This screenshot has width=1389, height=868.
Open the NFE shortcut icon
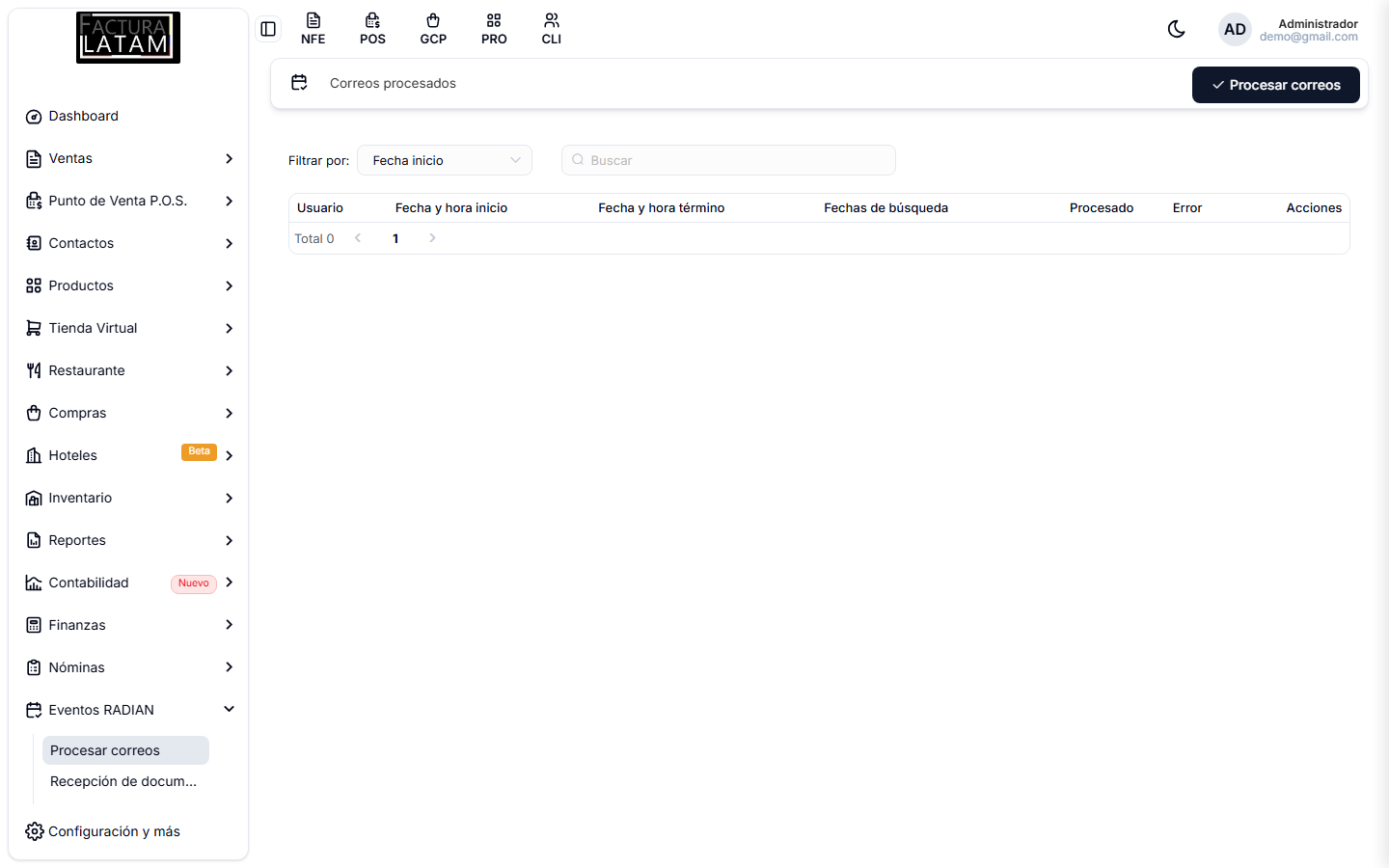point(313,29)
